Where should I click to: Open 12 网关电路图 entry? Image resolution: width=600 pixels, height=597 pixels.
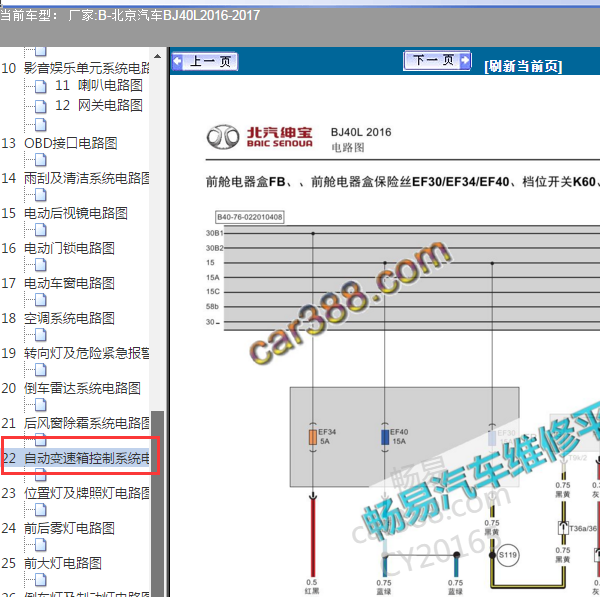99,105
